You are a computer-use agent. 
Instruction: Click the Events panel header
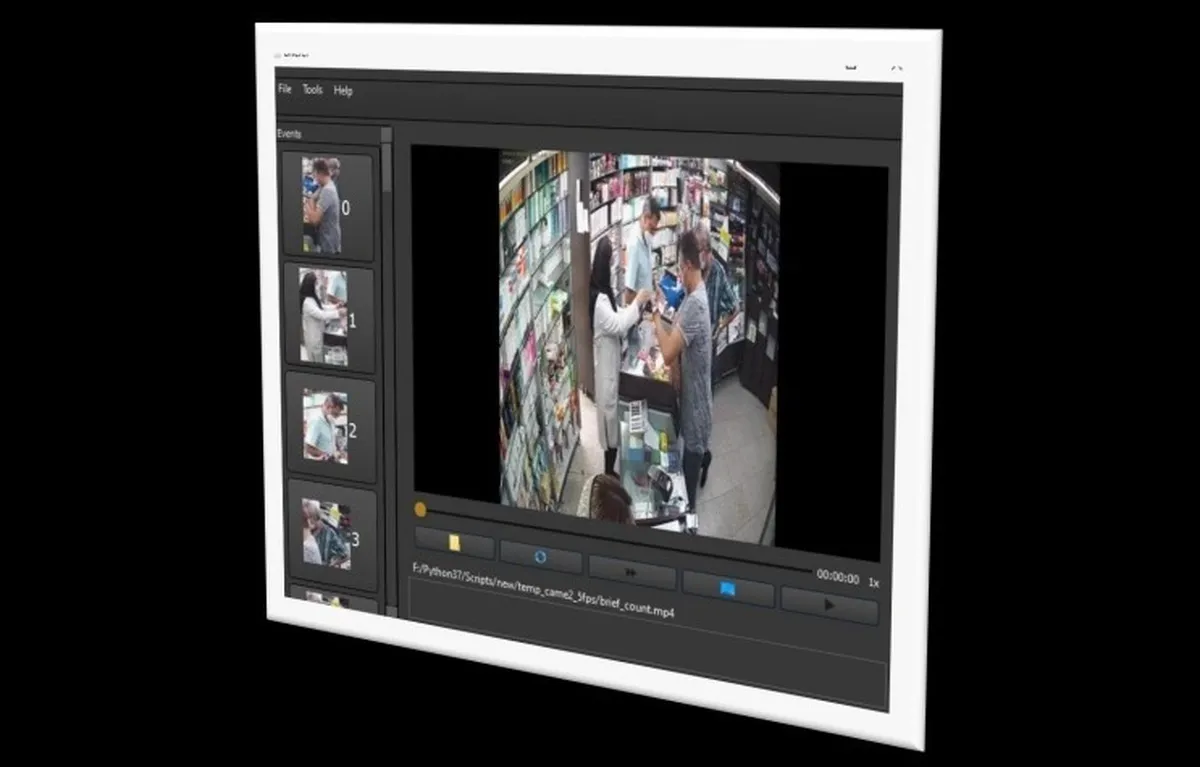click(290, 133)
